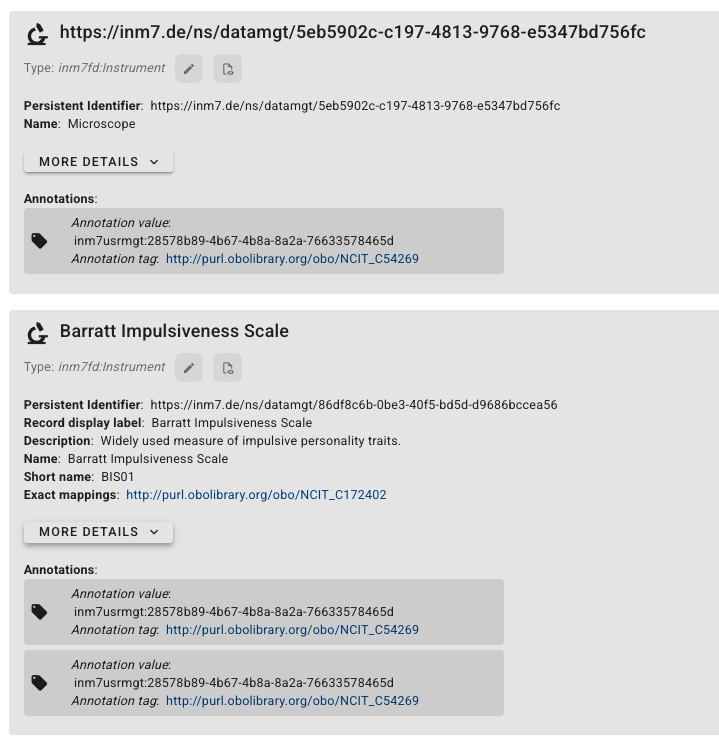This screenshot has width=719, height=743.
Task: Expand MORE DETAILS for the Microscope instrument
Action: [x=99, y=162]
